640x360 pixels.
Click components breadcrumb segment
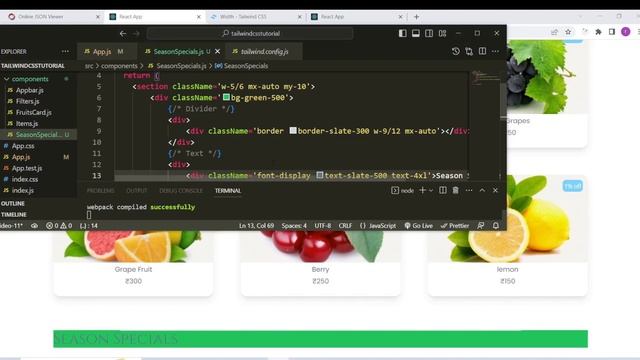119,66
